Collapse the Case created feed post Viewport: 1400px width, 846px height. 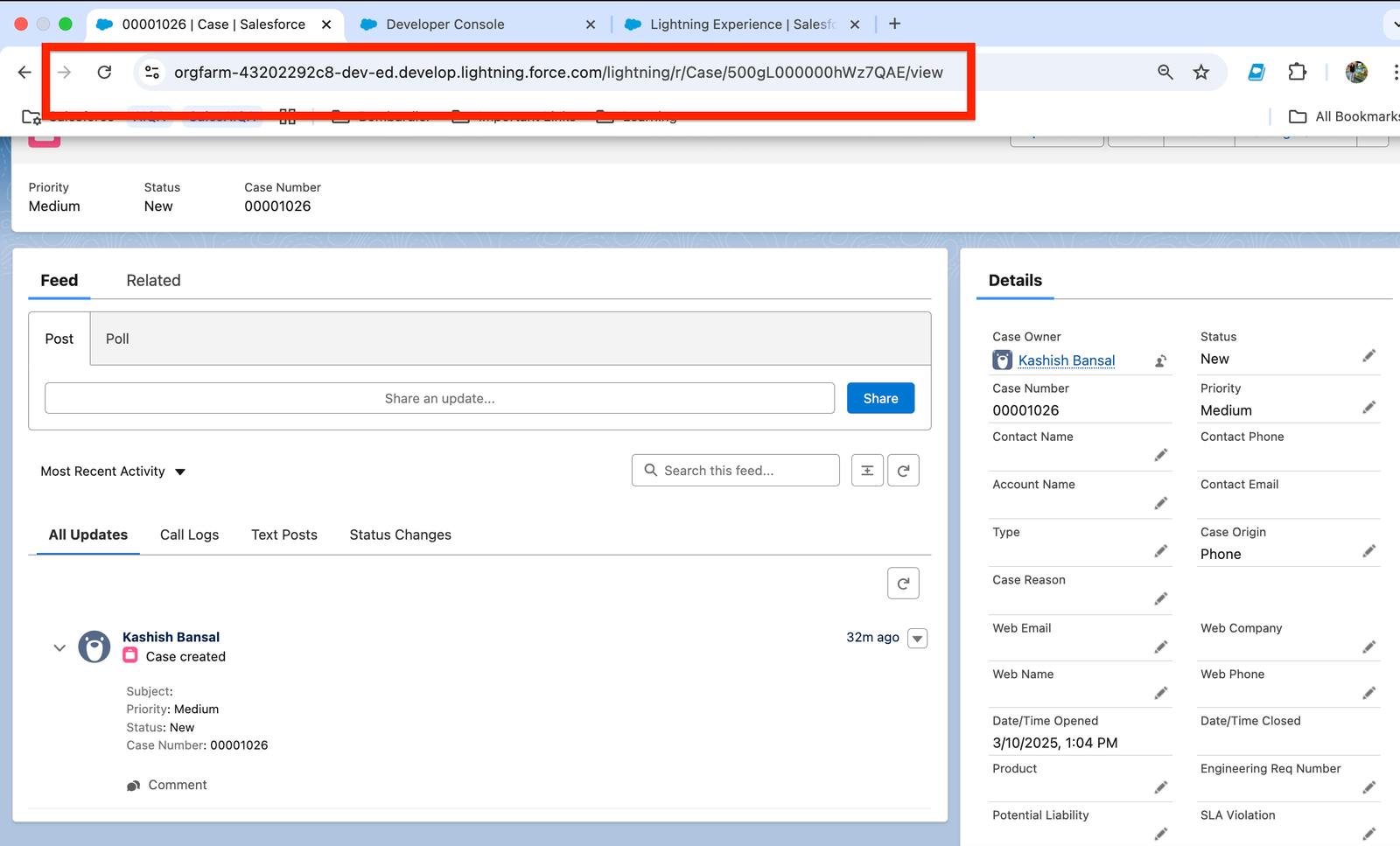coord(59,648)
